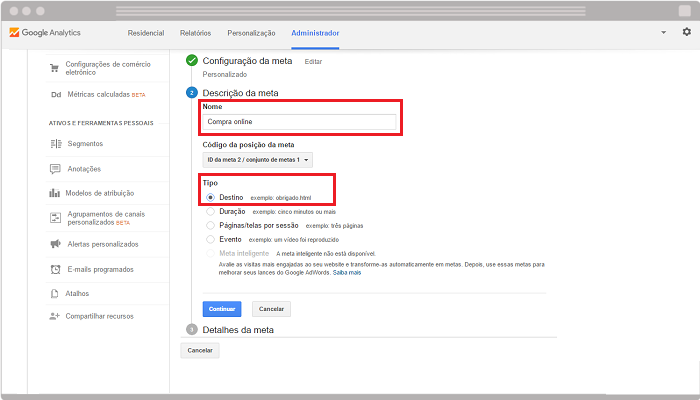The image size is (700, 400).
Task: Click the megaphone icon for Alertas personalizados
Action: pyautogui.click(x=55, y=244)
